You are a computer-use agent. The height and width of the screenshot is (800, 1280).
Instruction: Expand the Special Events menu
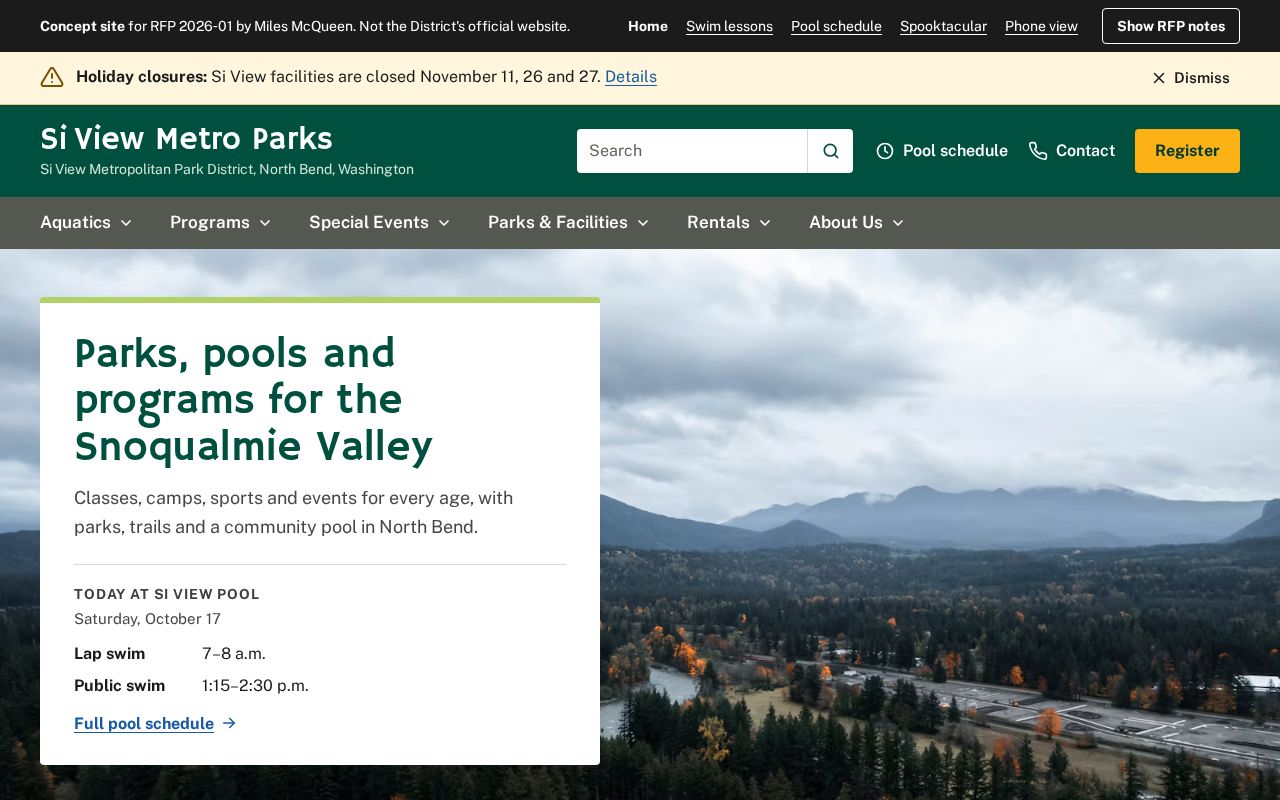379,222
